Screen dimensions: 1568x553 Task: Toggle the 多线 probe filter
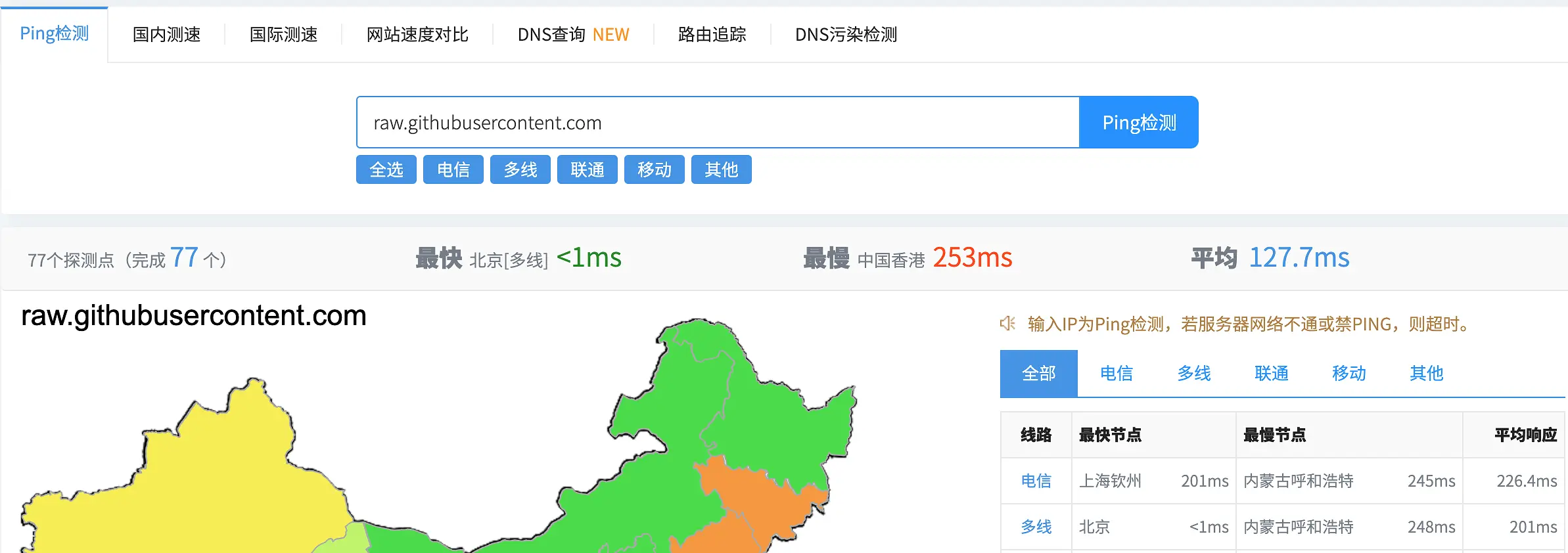(x=520, y=170)
